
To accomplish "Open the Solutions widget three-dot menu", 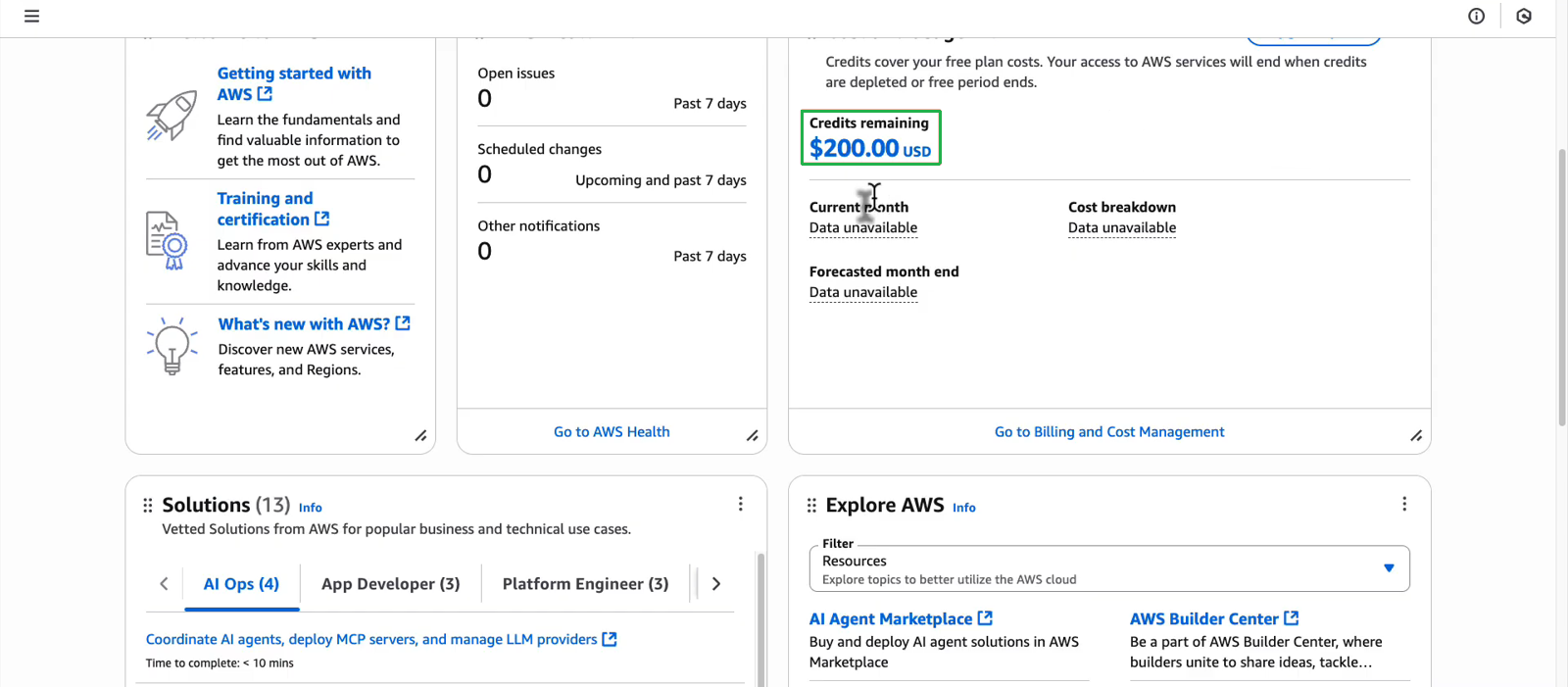I will [740, 504].
